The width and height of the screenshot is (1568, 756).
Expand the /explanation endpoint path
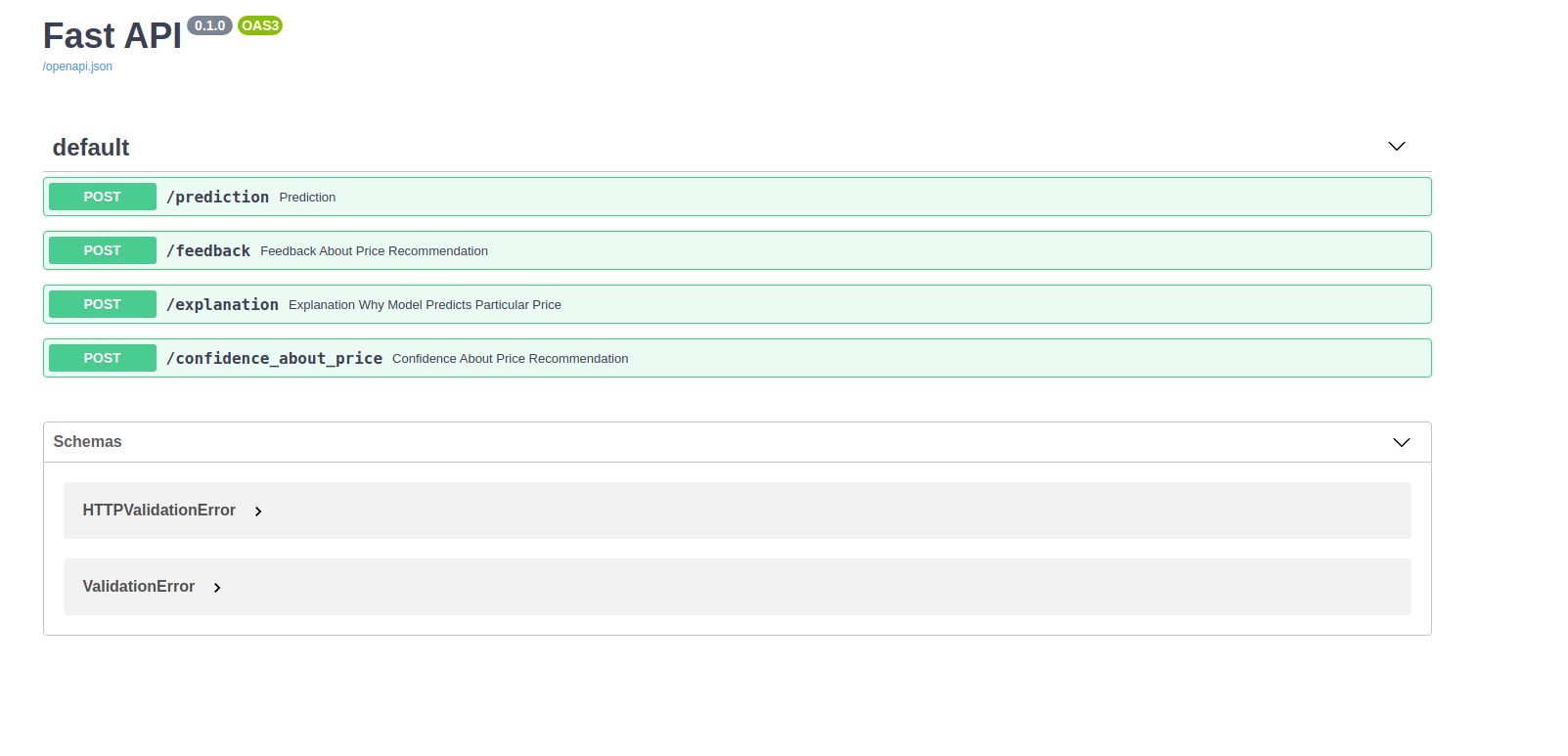point(222,304)
